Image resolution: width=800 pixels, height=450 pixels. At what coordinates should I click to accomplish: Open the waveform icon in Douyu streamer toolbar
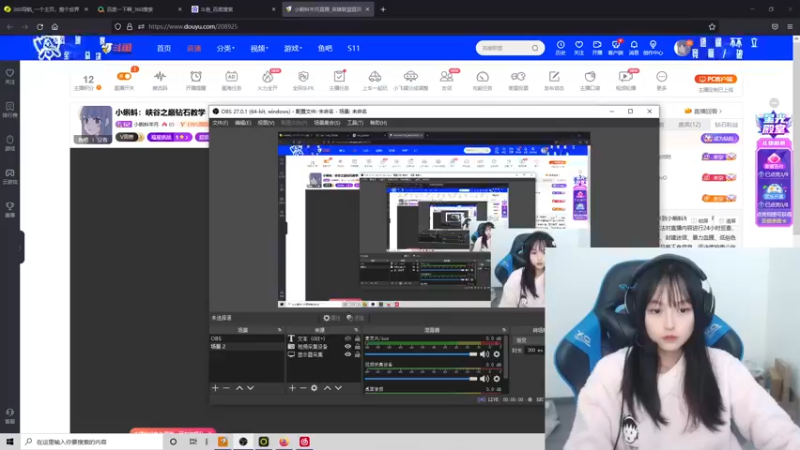click(x=160, y=77)
